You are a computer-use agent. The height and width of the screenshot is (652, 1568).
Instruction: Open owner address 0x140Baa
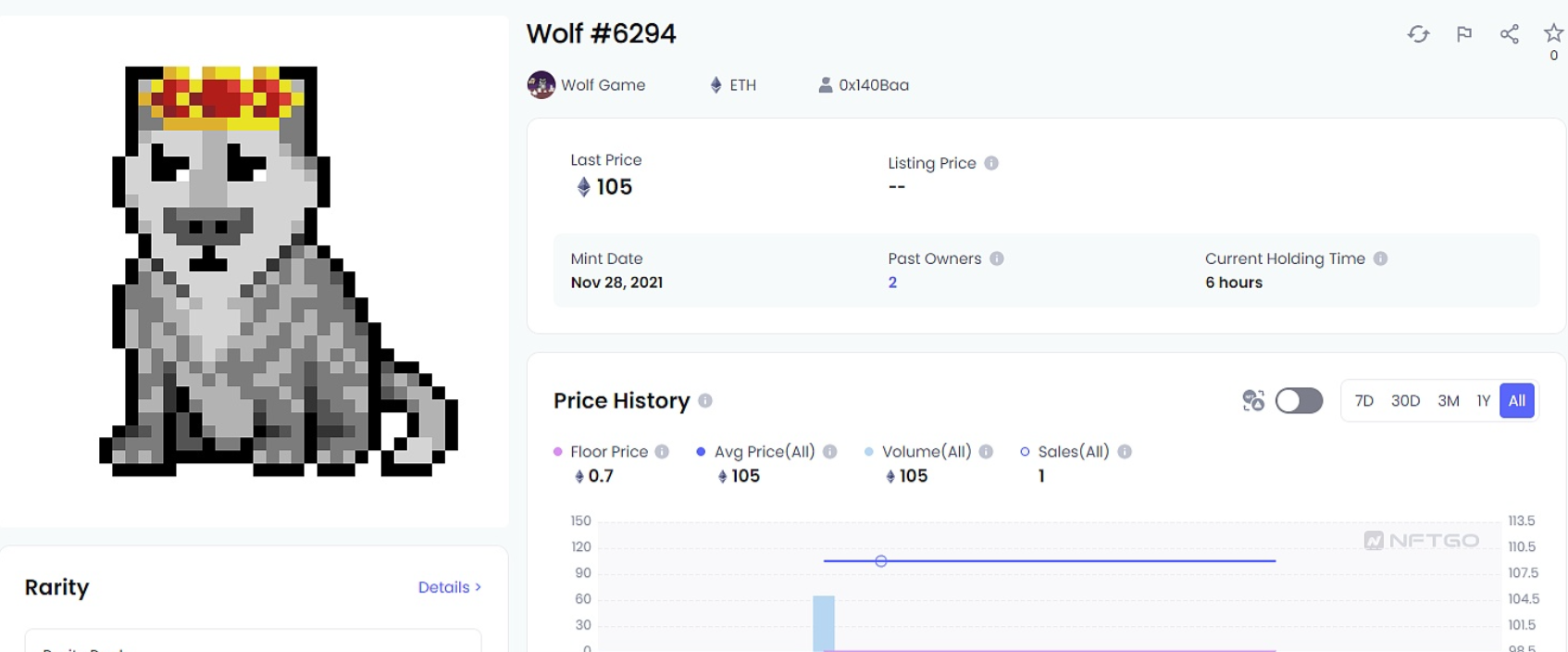tap(873, 85)
